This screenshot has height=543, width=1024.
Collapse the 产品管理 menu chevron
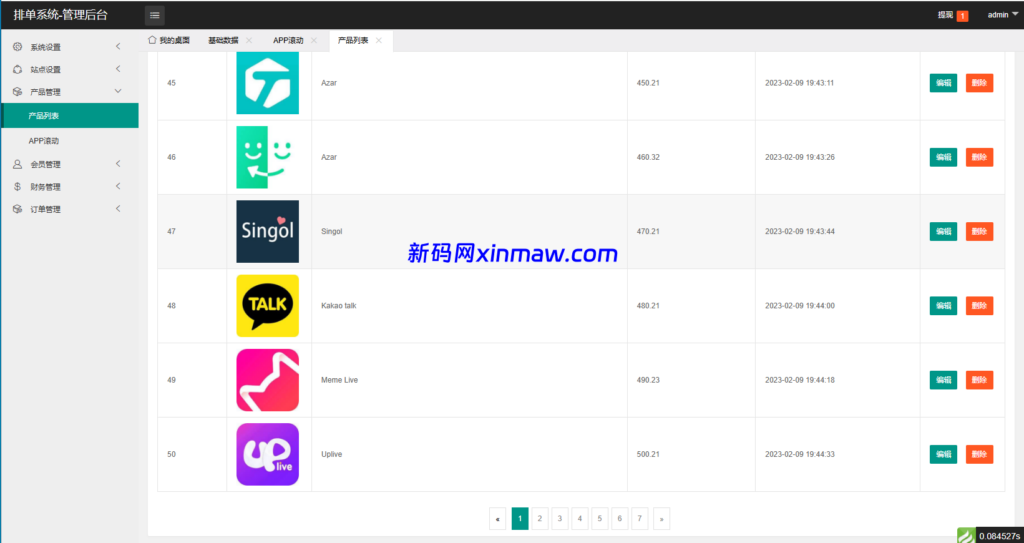click(118, 91)
